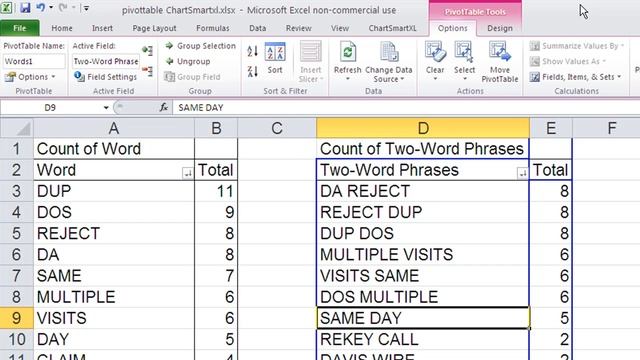Select the cell containing DOS MULTIPLE

423,297
